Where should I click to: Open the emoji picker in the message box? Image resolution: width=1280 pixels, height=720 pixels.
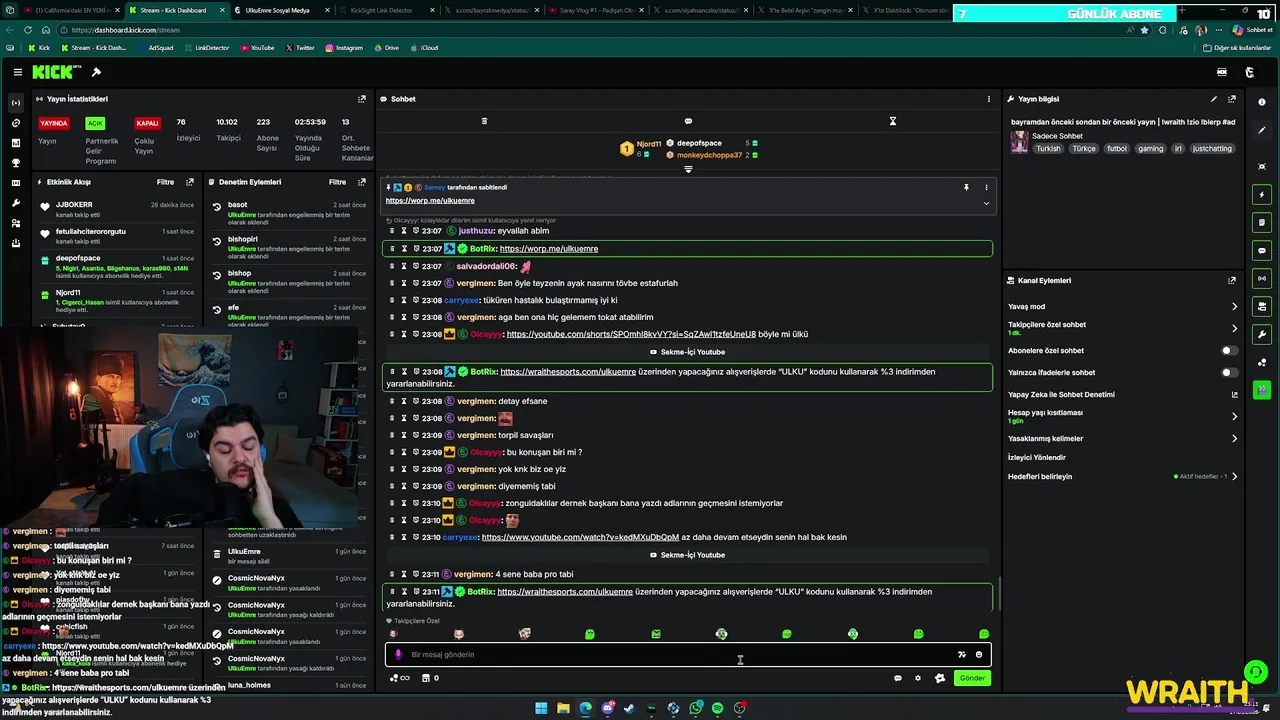[979, 655]
